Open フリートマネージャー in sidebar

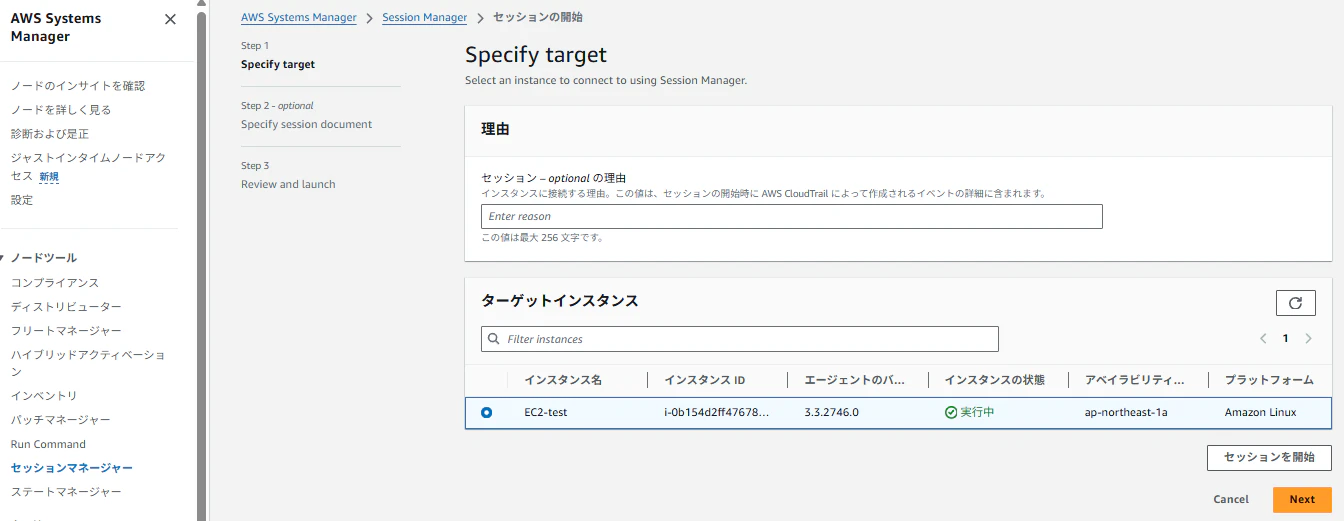point(66,331)
